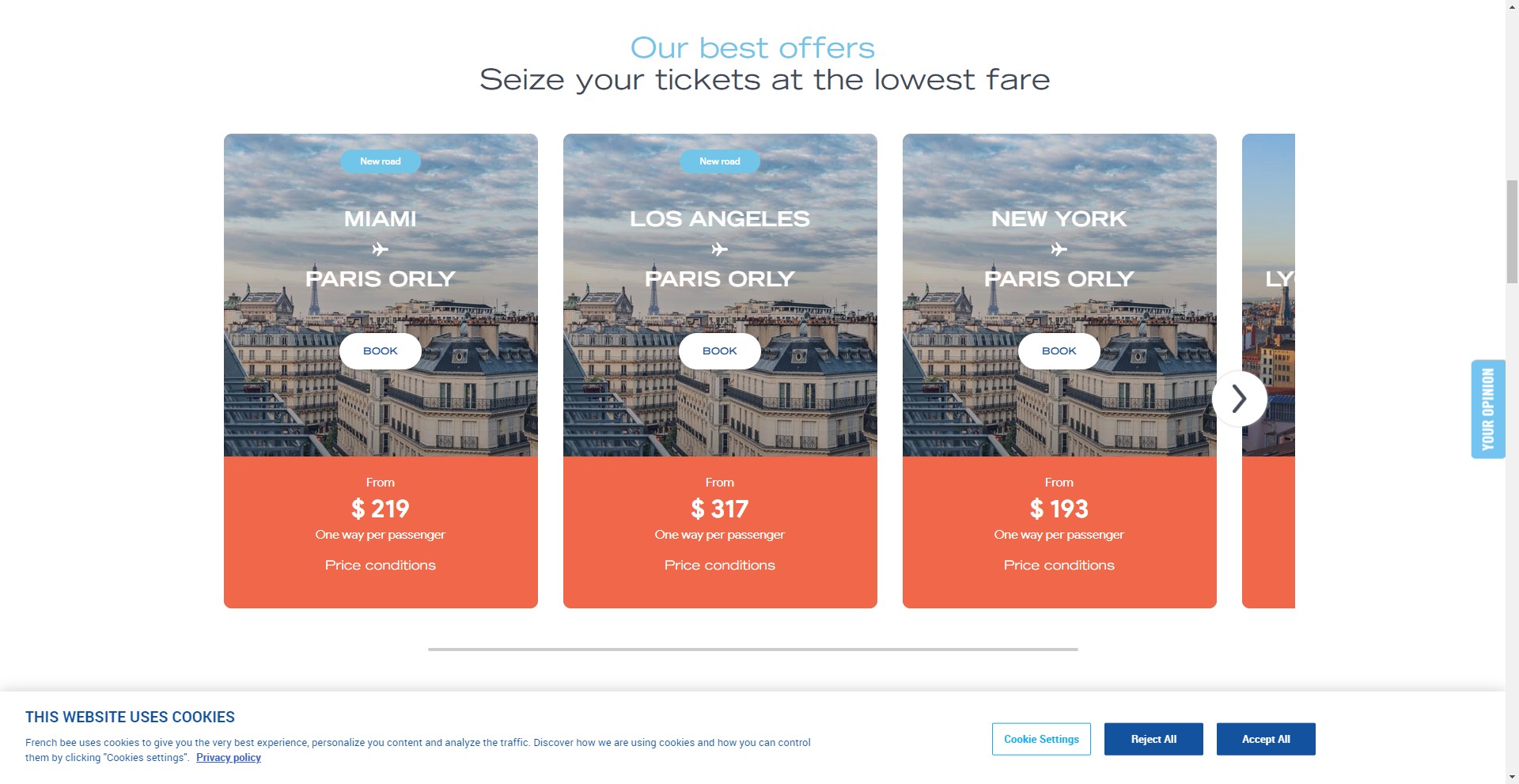Click the New road badge on Los Angeles card
Image resolution: width=1519 pixels, height=784 pixels.
click(720, 161)
